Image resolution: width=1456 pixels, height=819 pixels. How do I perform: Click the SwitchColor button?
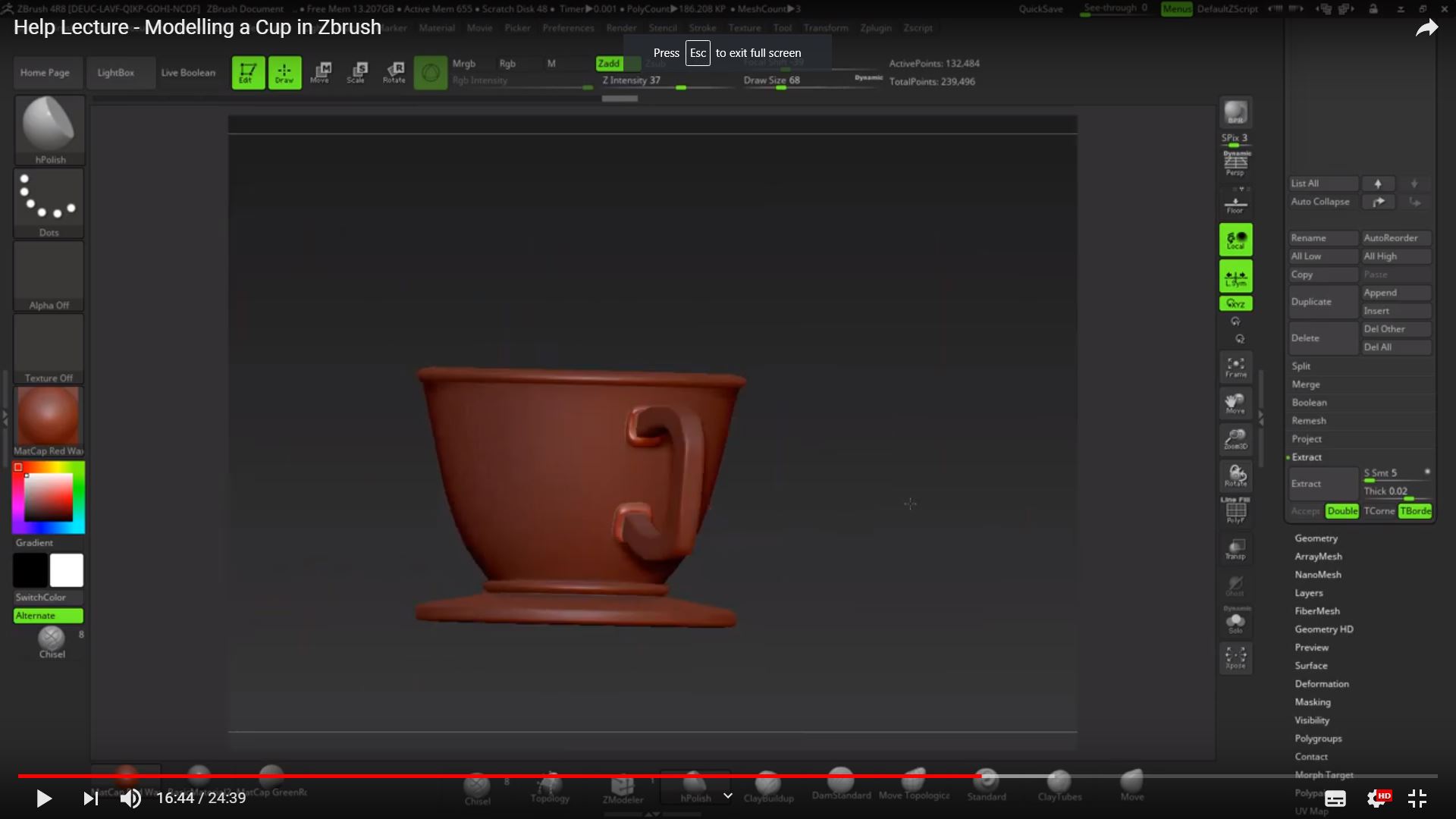click(x=49, y=598)
